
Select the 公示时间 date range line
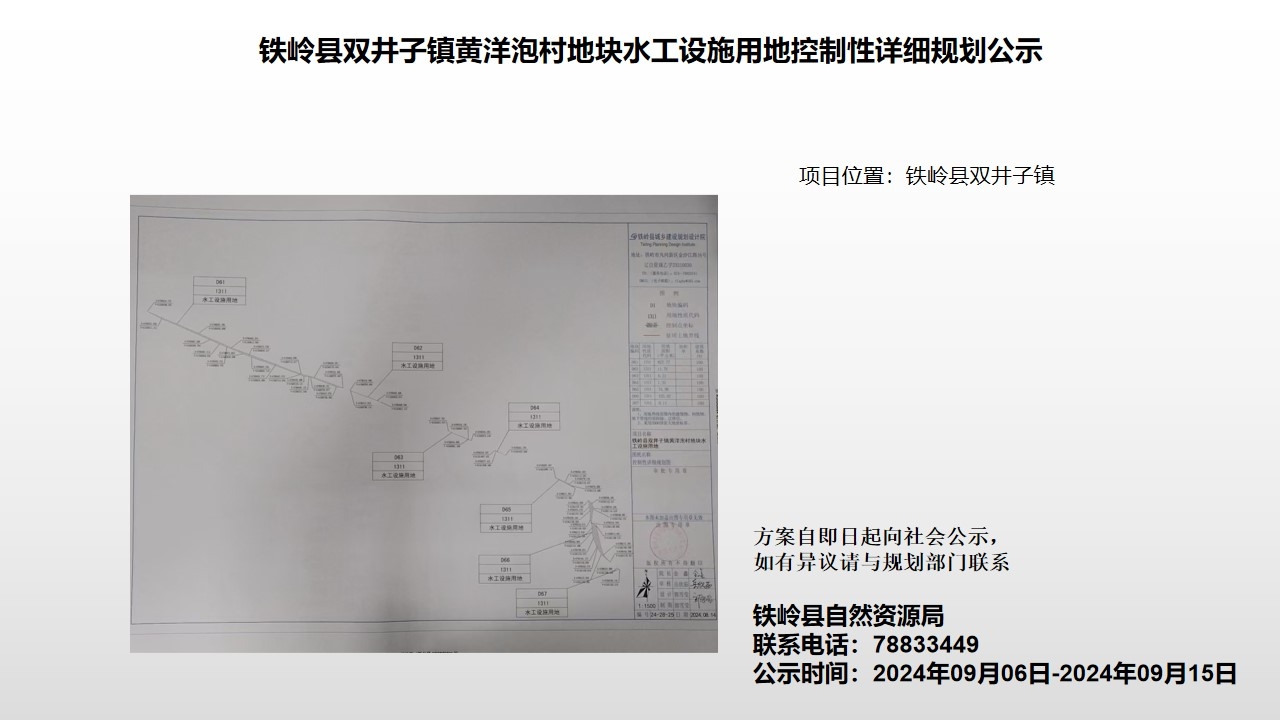point(995,673)
